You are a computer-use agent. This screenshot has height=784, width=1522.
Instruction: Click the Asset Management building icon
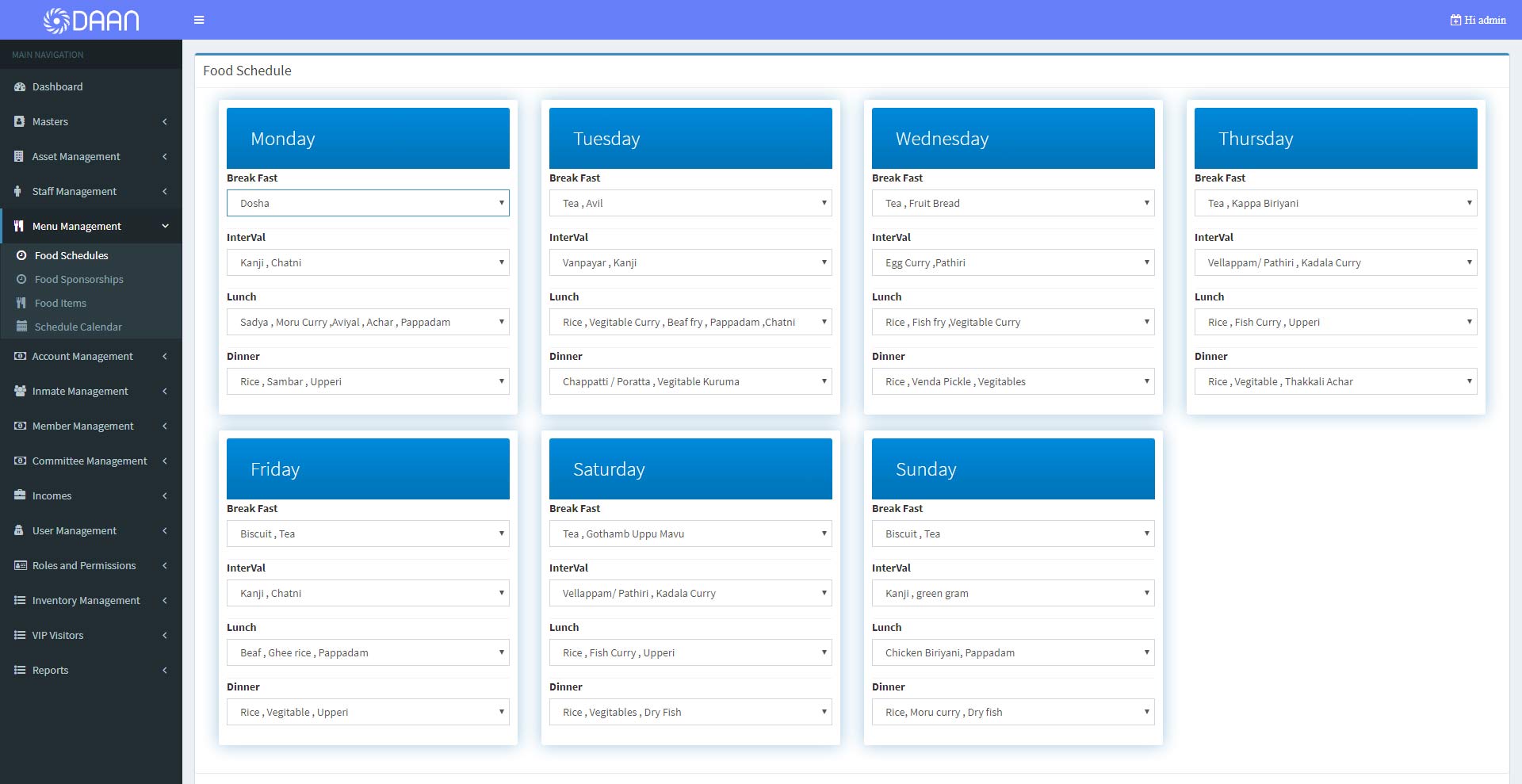point(19,156)
